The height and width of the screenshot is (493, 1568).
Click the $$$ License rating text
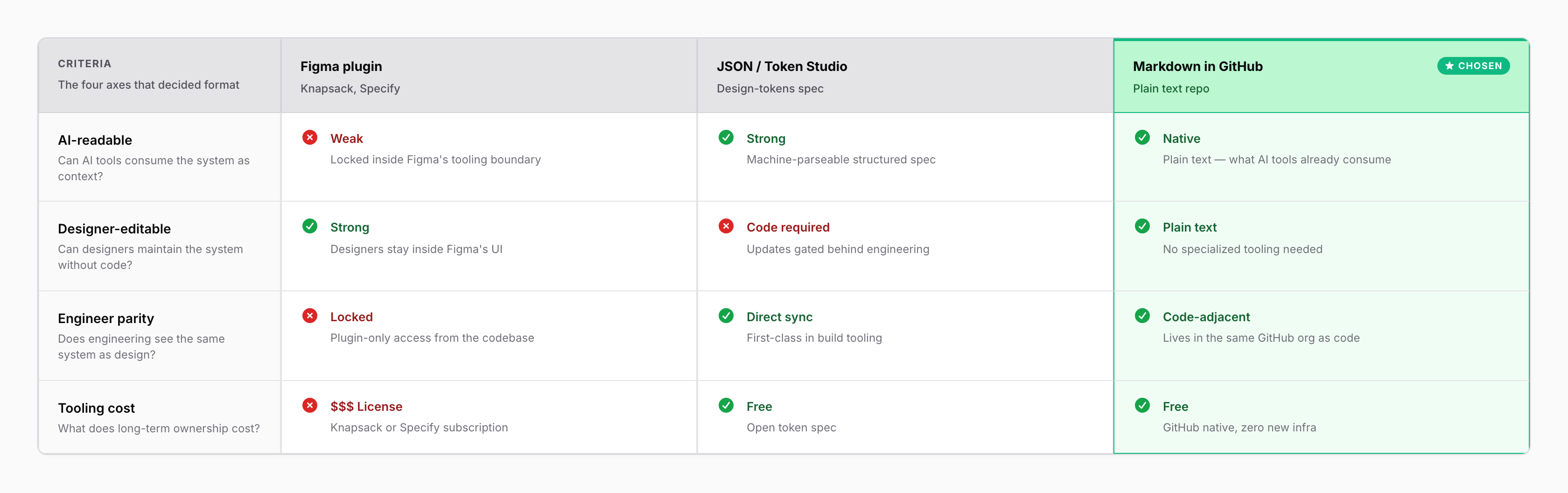pyautogui.click(x=366, y=407)
